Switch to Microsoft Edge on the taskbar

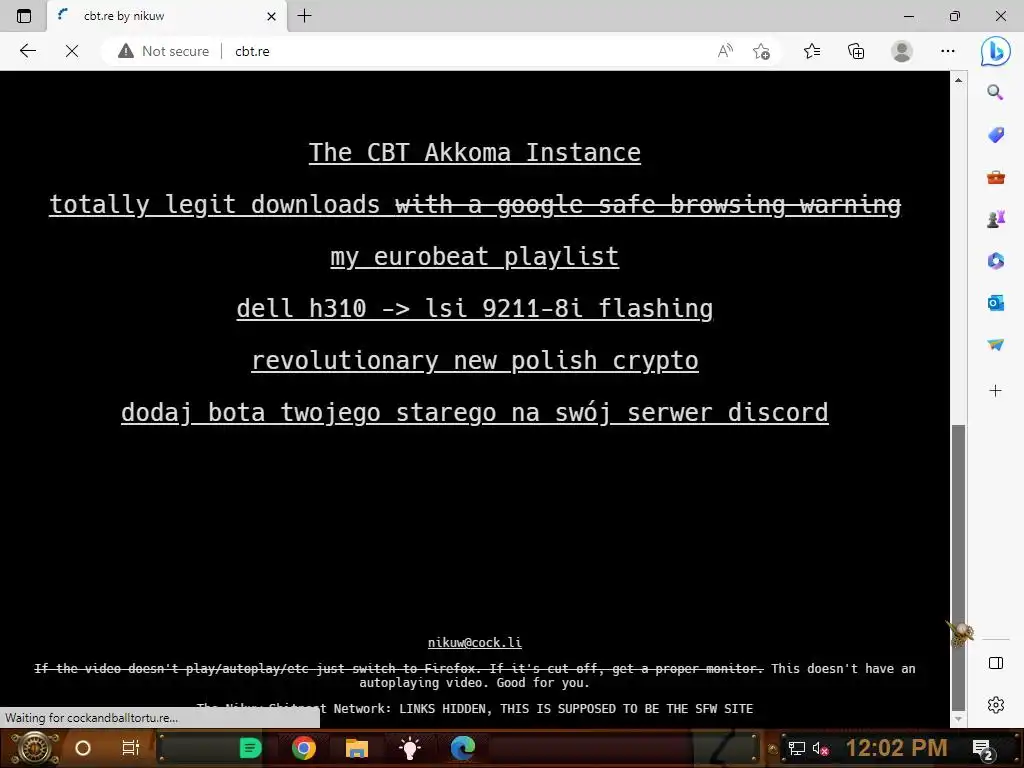point(463,748)
